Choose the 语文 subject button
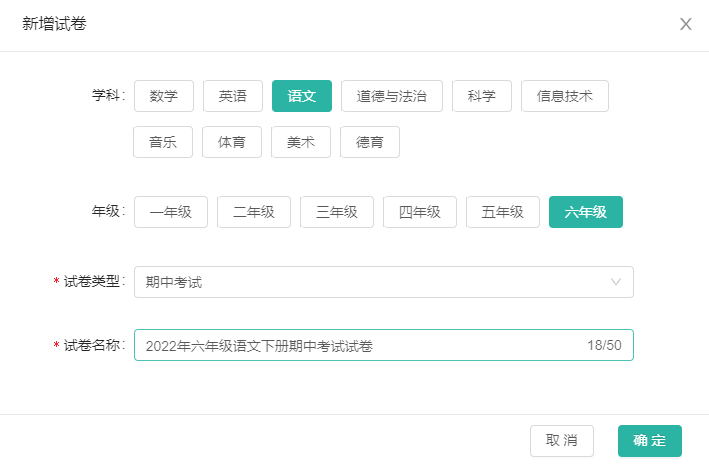The image size is (709, 466). click(302, 96)
